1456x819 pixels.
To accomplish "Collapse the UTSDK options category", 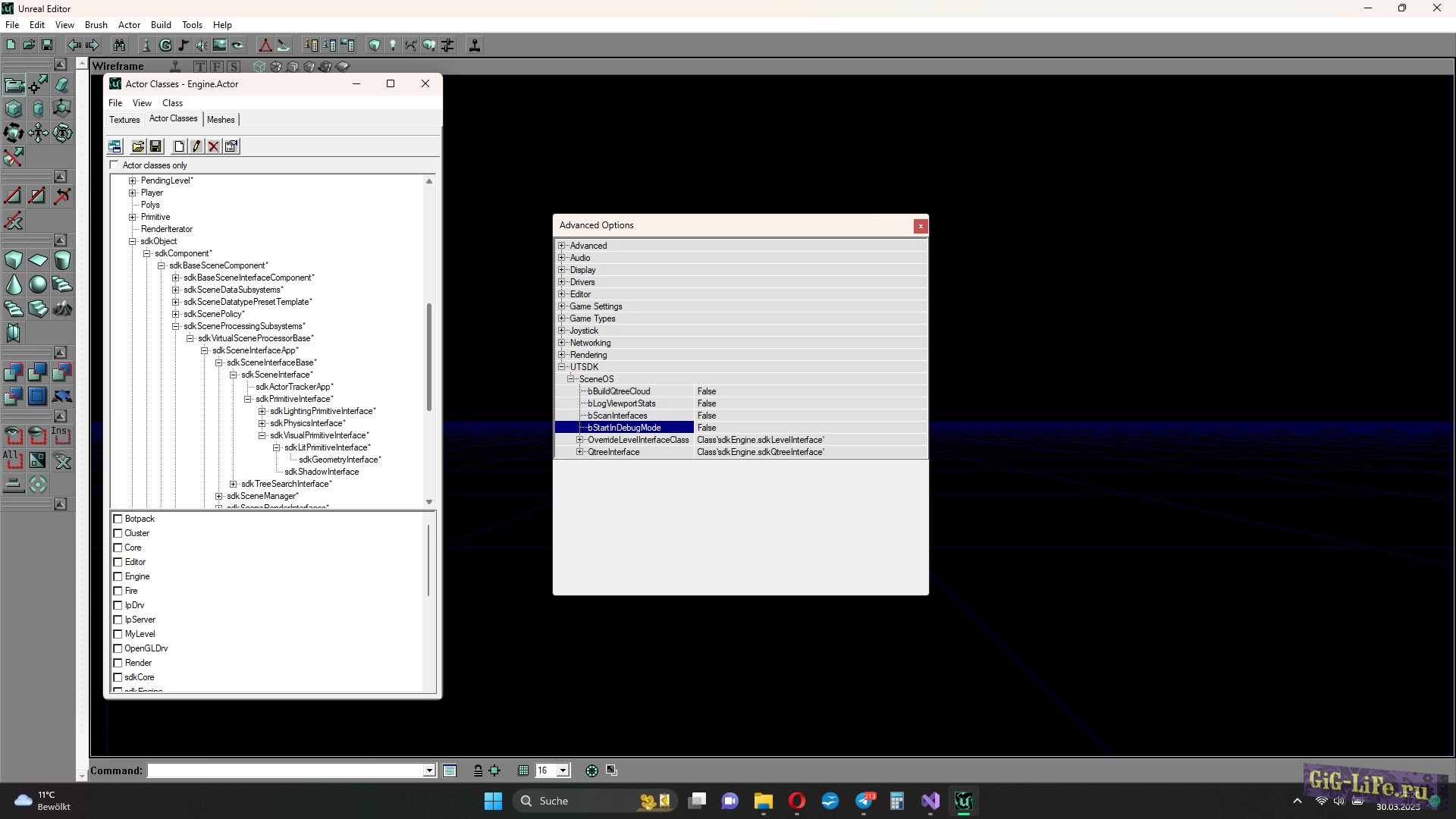I will tap(562, 367).
